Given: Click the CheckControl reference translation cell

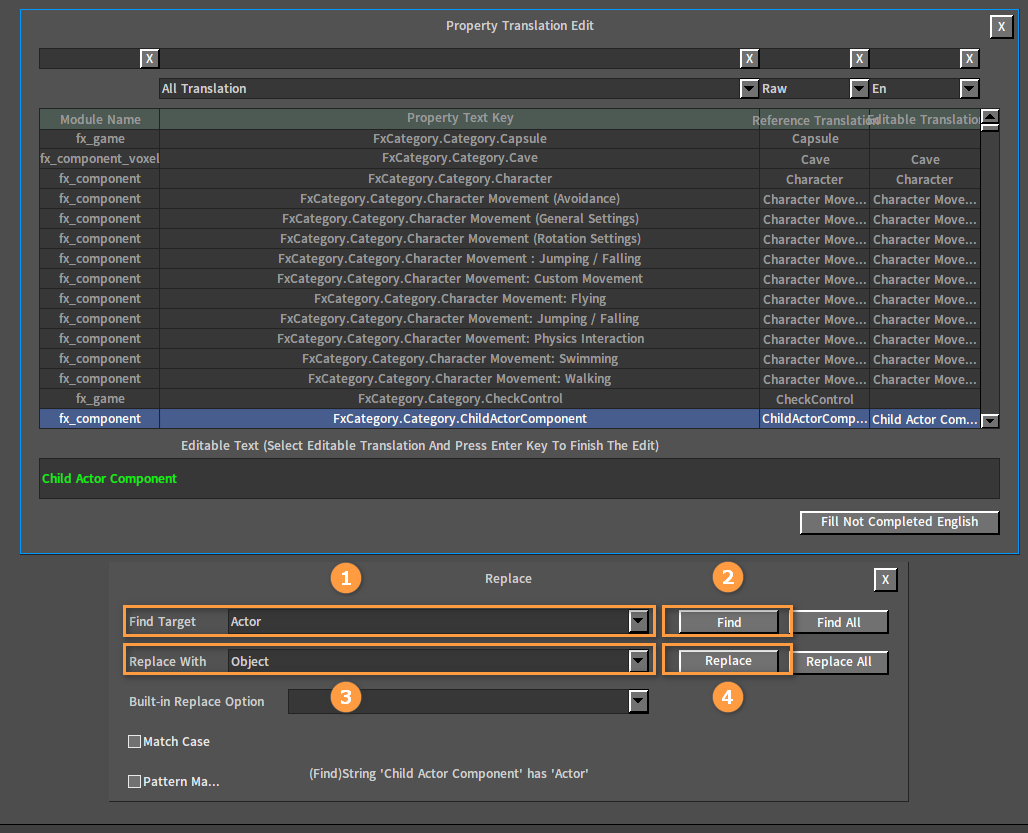Looking at the screenshot, I should 814,399.
